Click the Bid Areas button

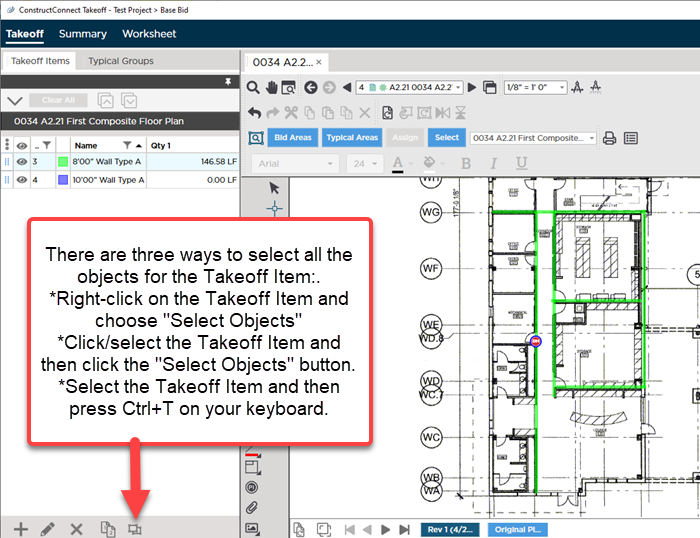click(x=293, y=138)
